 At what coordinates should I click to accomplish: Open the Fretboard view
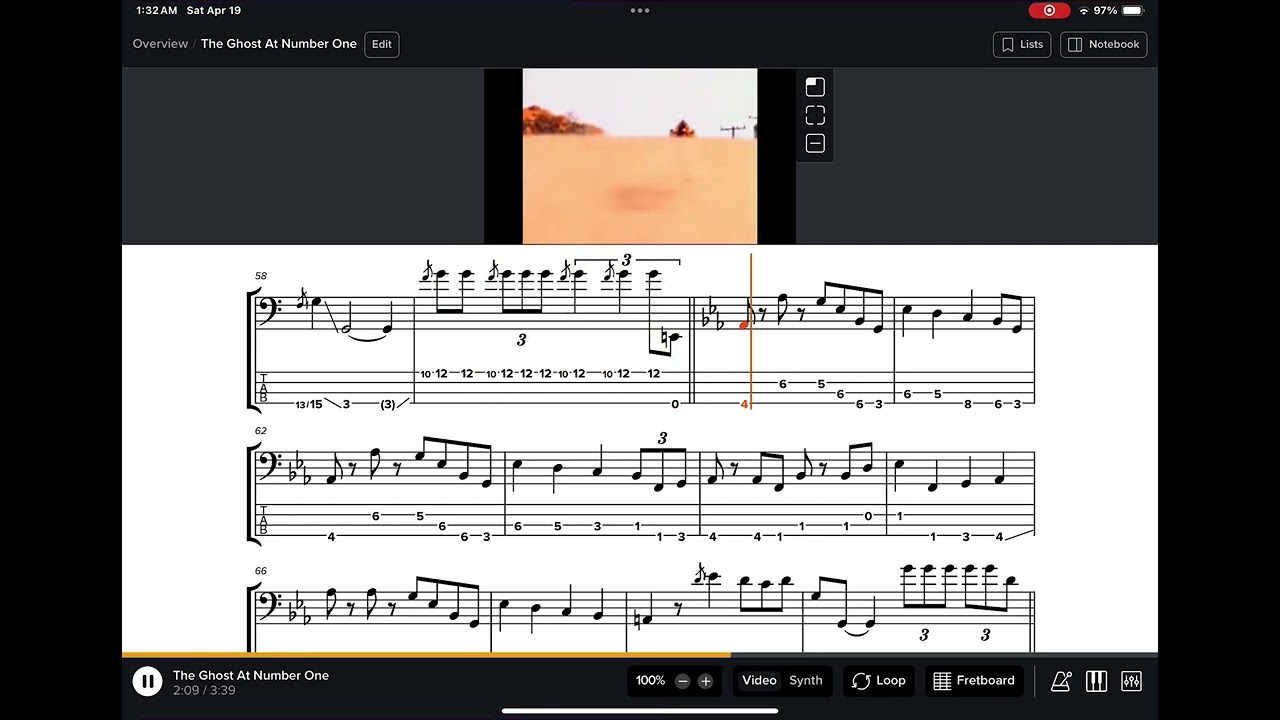[974, 681]
